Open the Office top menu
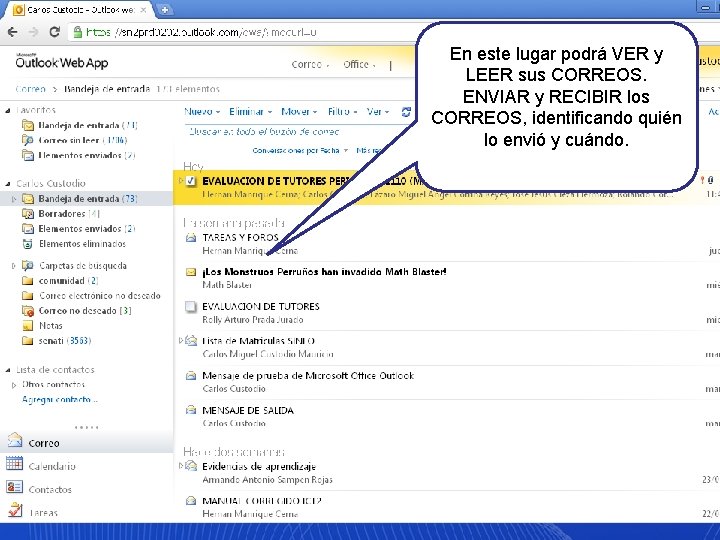This screenshot has height=540, width=720. 359,65
